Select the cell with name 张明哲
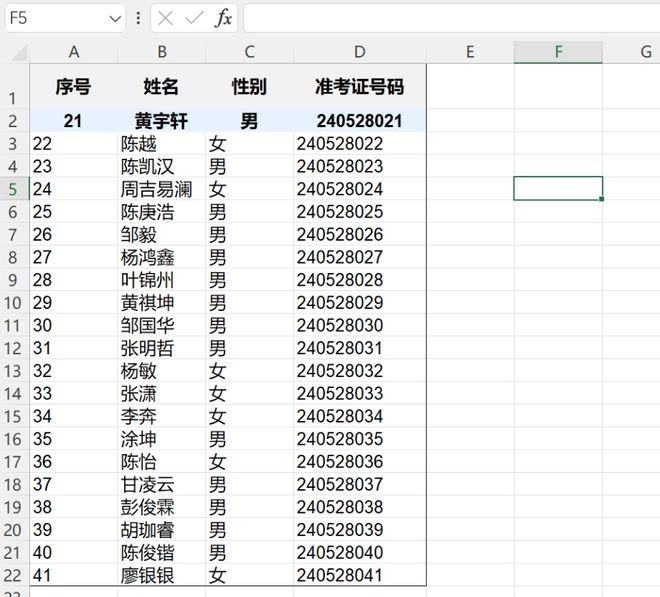This screenshot has width=660, height=597. pos(162,348)
